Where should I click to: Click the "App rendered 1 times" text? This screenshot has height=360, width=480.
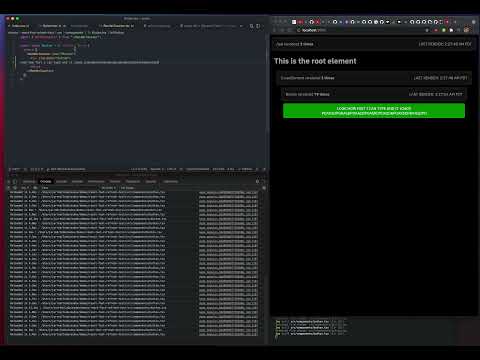click(x=295, y=44)
